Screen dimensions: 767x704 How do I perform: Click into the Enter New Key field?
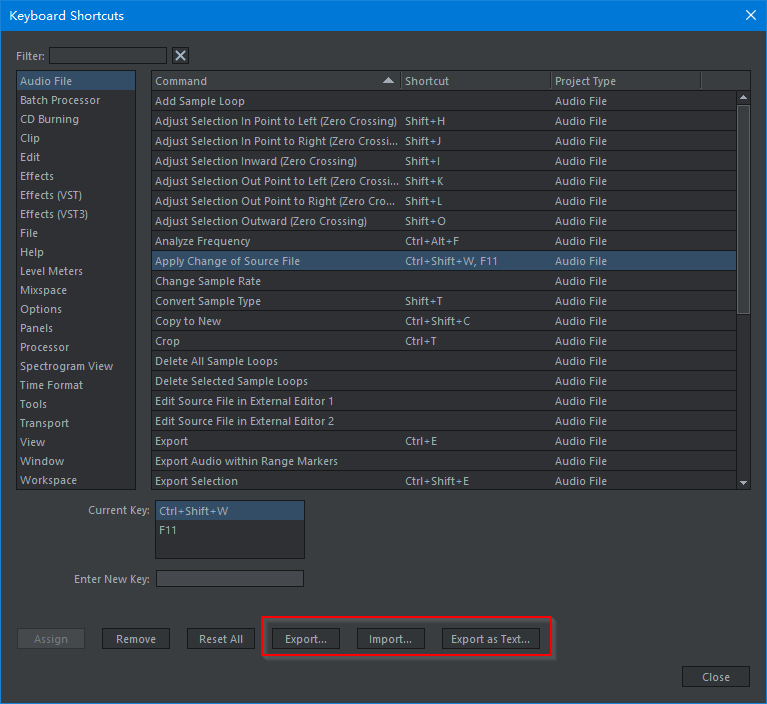[229, 579]
